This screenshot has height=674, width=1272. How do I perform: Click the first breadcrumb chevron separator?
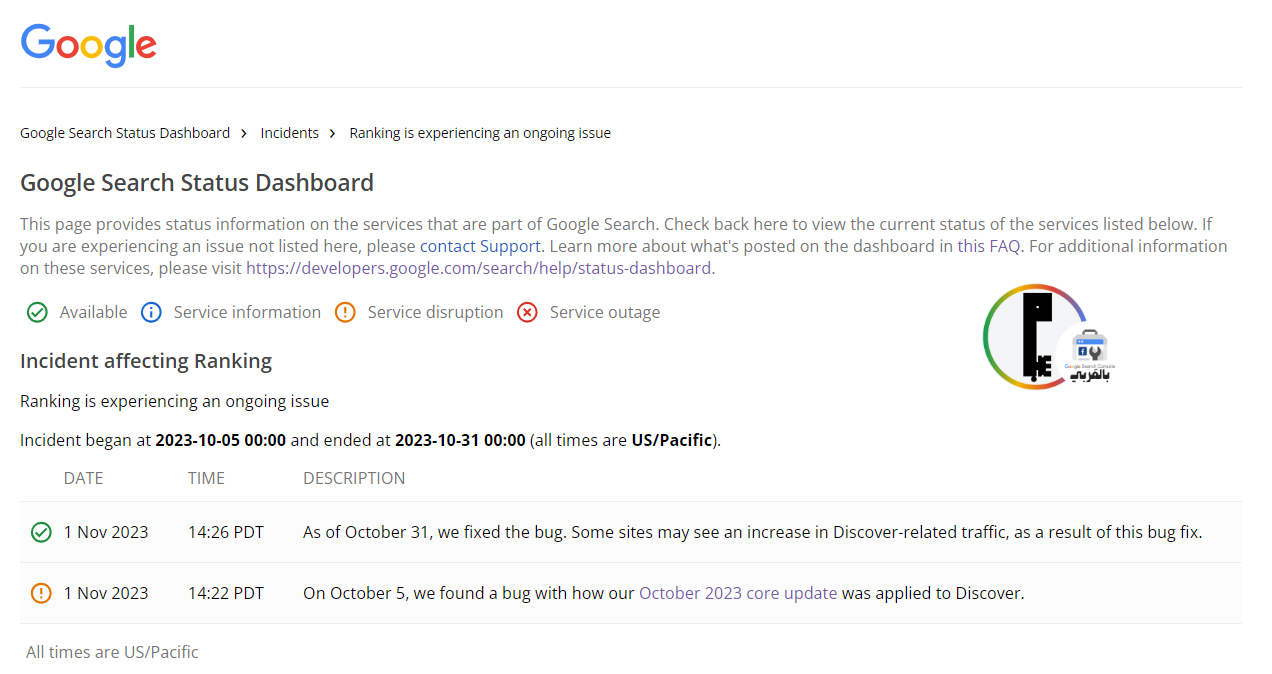pyautogui.click(x=245, y=133)
